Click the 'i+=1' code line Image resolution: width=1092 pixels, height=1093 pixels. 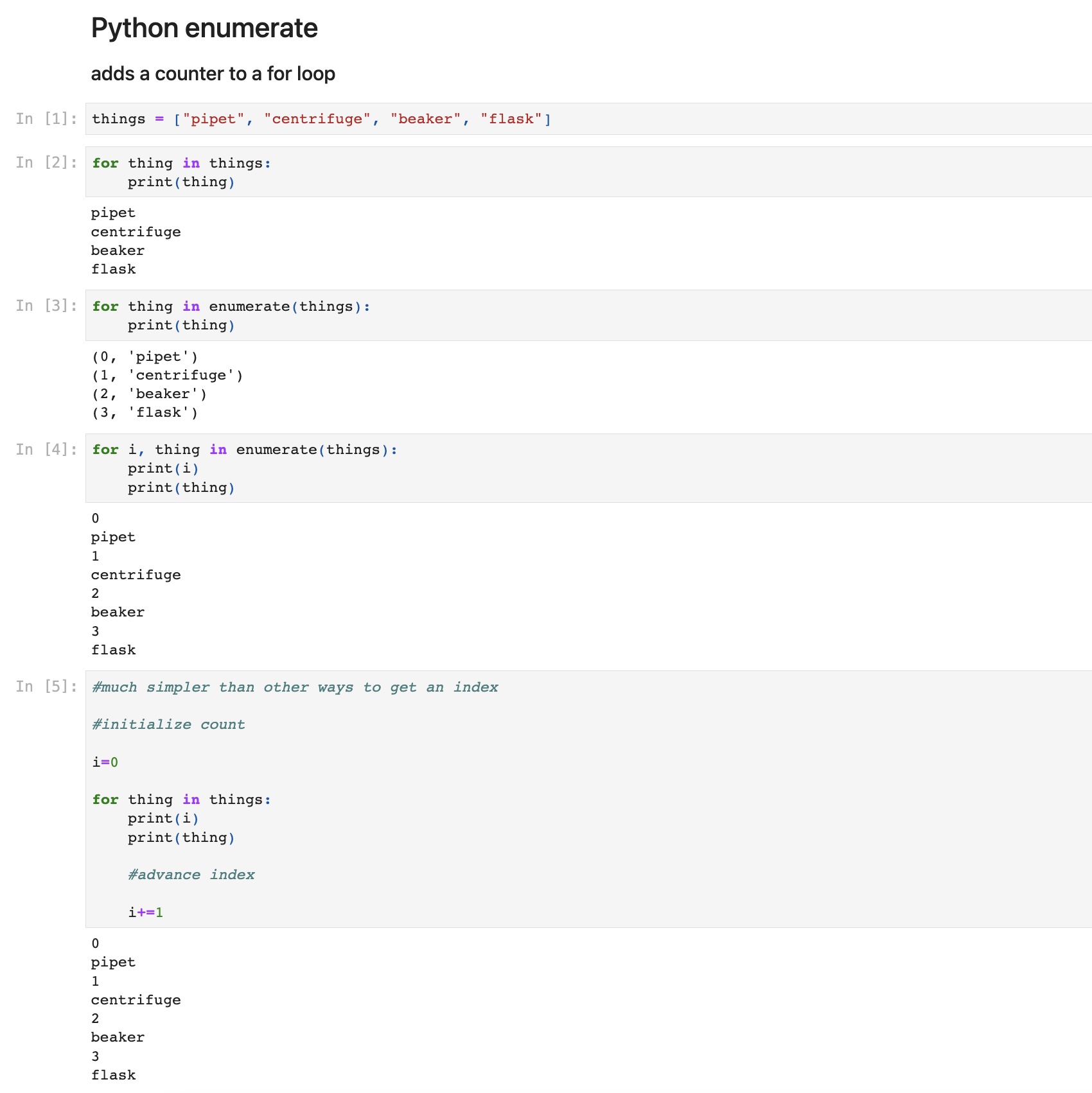click(146, 913)
